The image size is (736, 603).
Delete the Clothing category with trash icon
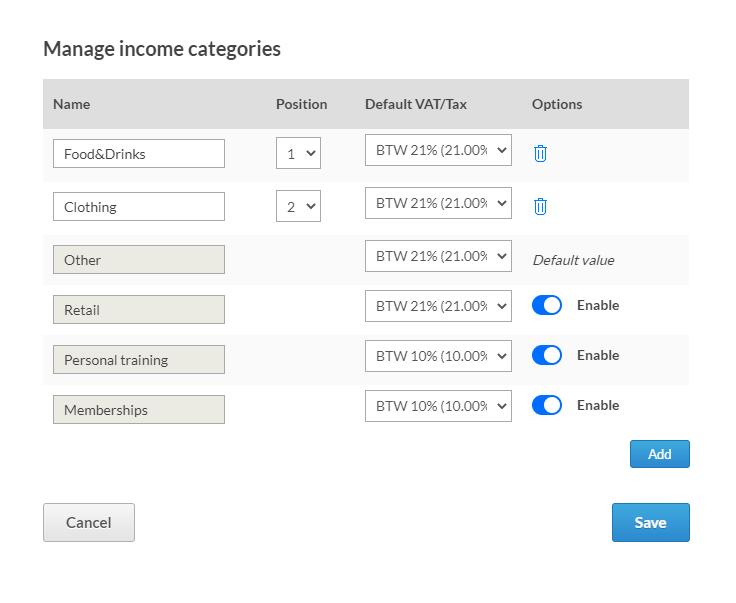(x=540, y=206)
